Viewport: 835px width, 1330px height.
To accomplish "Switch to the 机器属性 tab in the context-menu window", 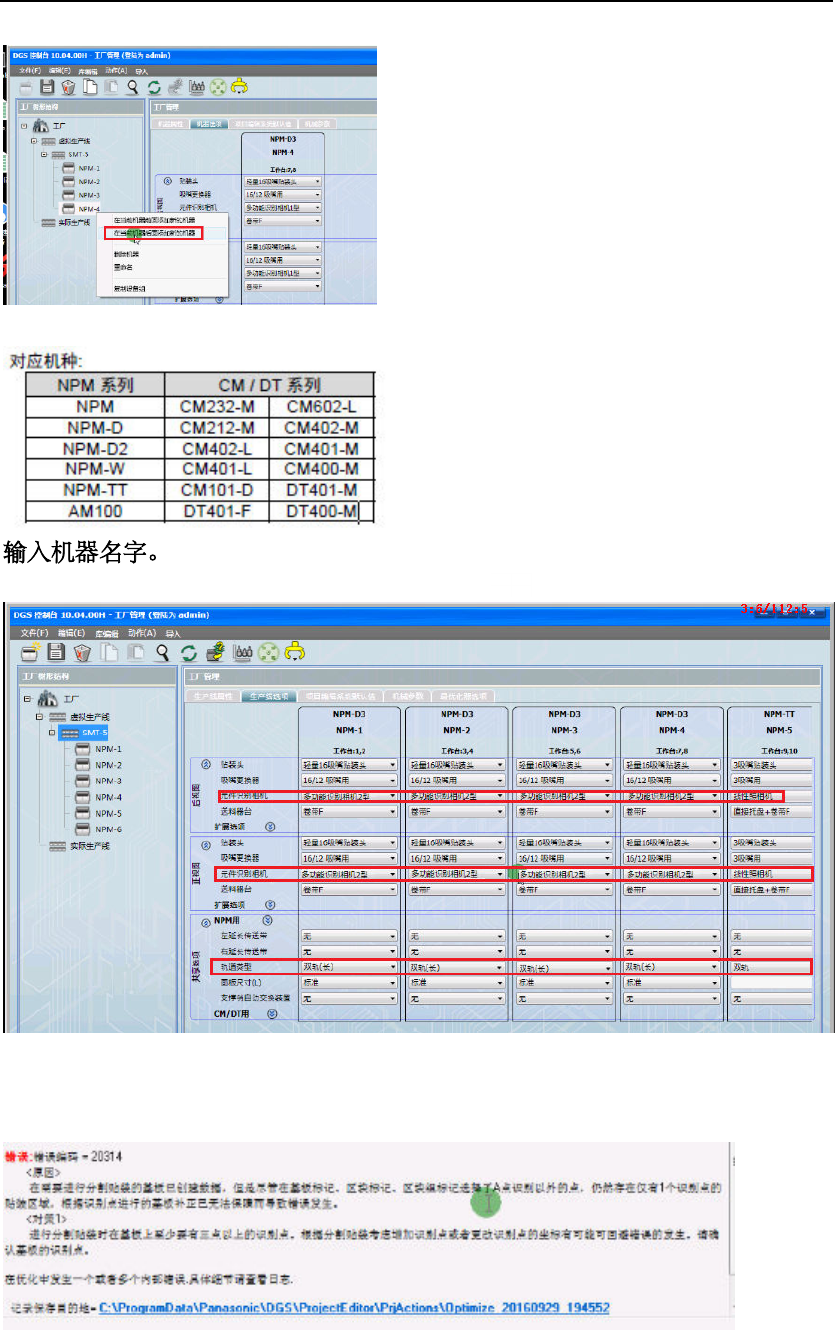I will pyautogui.click(x=170, y=123).
